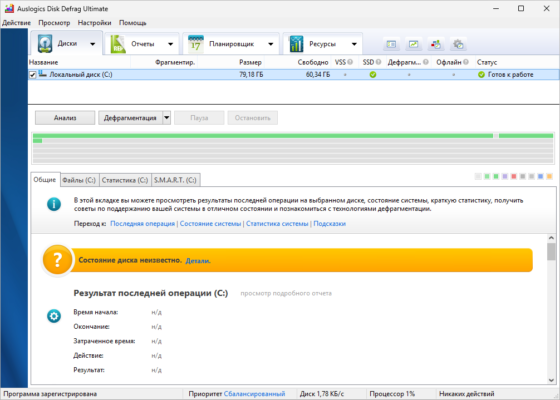560x400 pixels.
Task: Click the green SSD checkmark in disk C row
Action: pyautogui.click(x=373, y=75)
